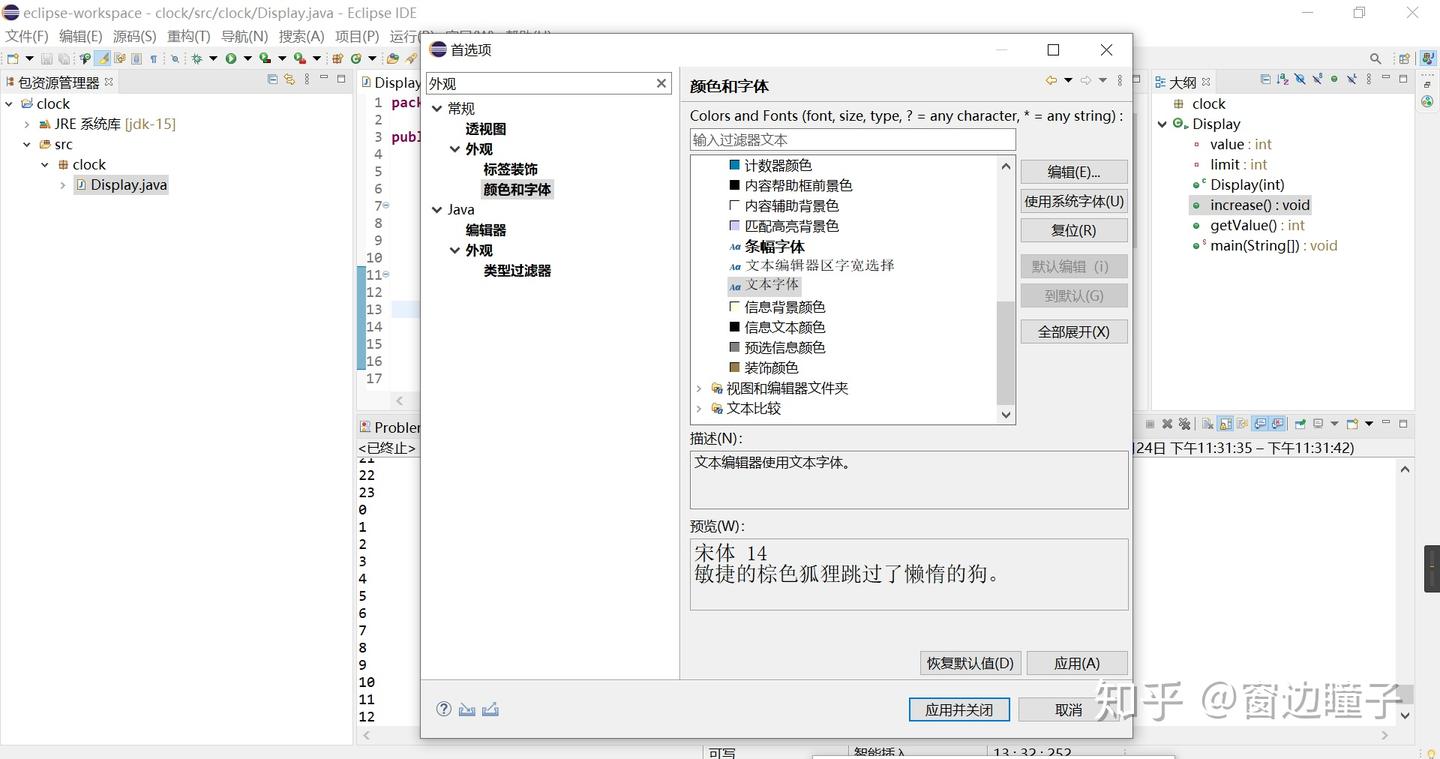Click the 输入过滤器文本 filter input field
The image size is (1440, 759).
pos(852,139)
